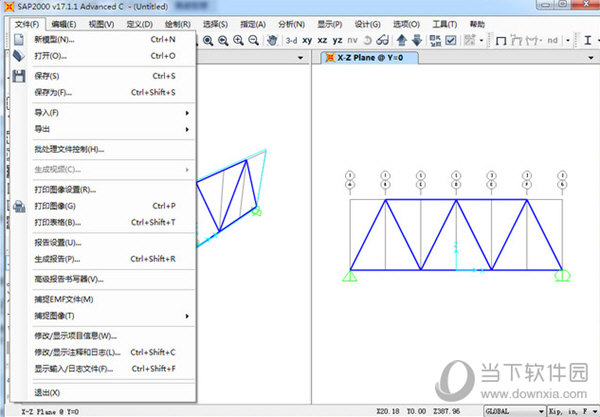The height and width of the screenshot is (417, 600).
Task: Set view to xz plane
Action: pyautogui.click(x=323, y=40)
